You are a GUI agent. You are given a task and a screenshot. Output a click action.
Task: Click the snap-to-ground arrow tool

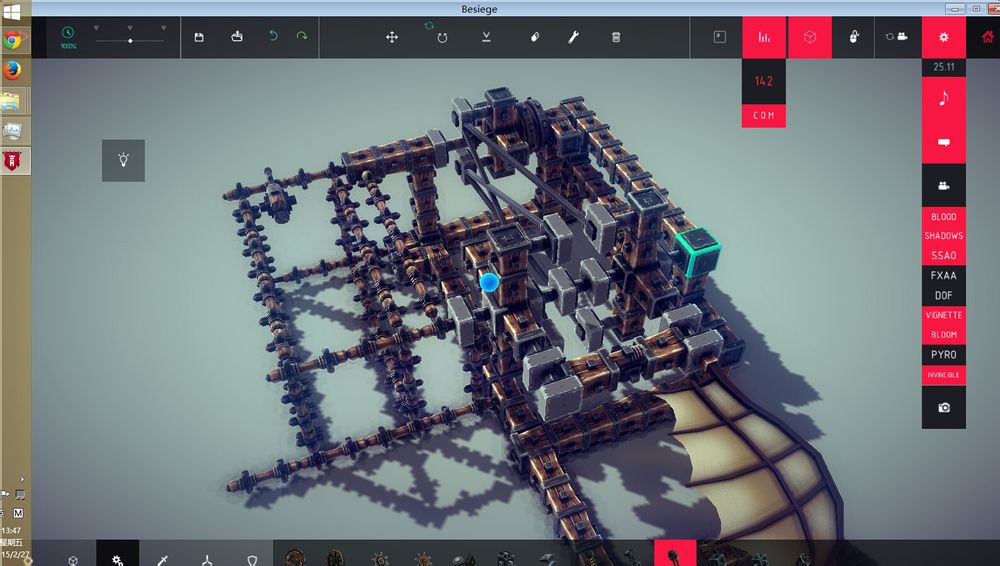point(486,37)
